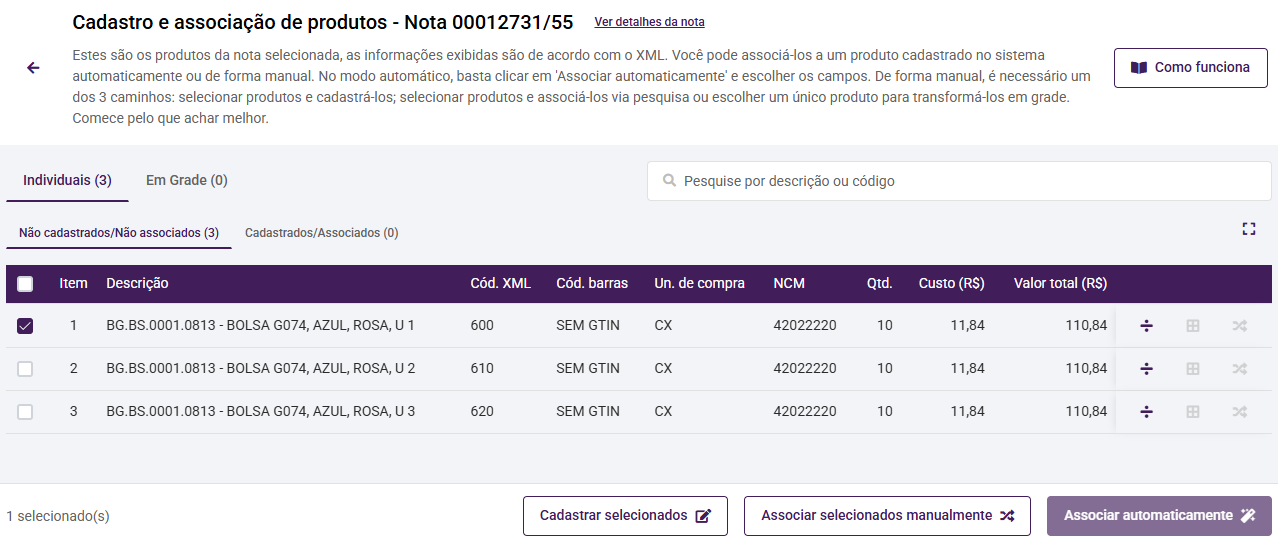
Task: Click the shuffle associate icon for item 3
Action: click(1239, 412)
